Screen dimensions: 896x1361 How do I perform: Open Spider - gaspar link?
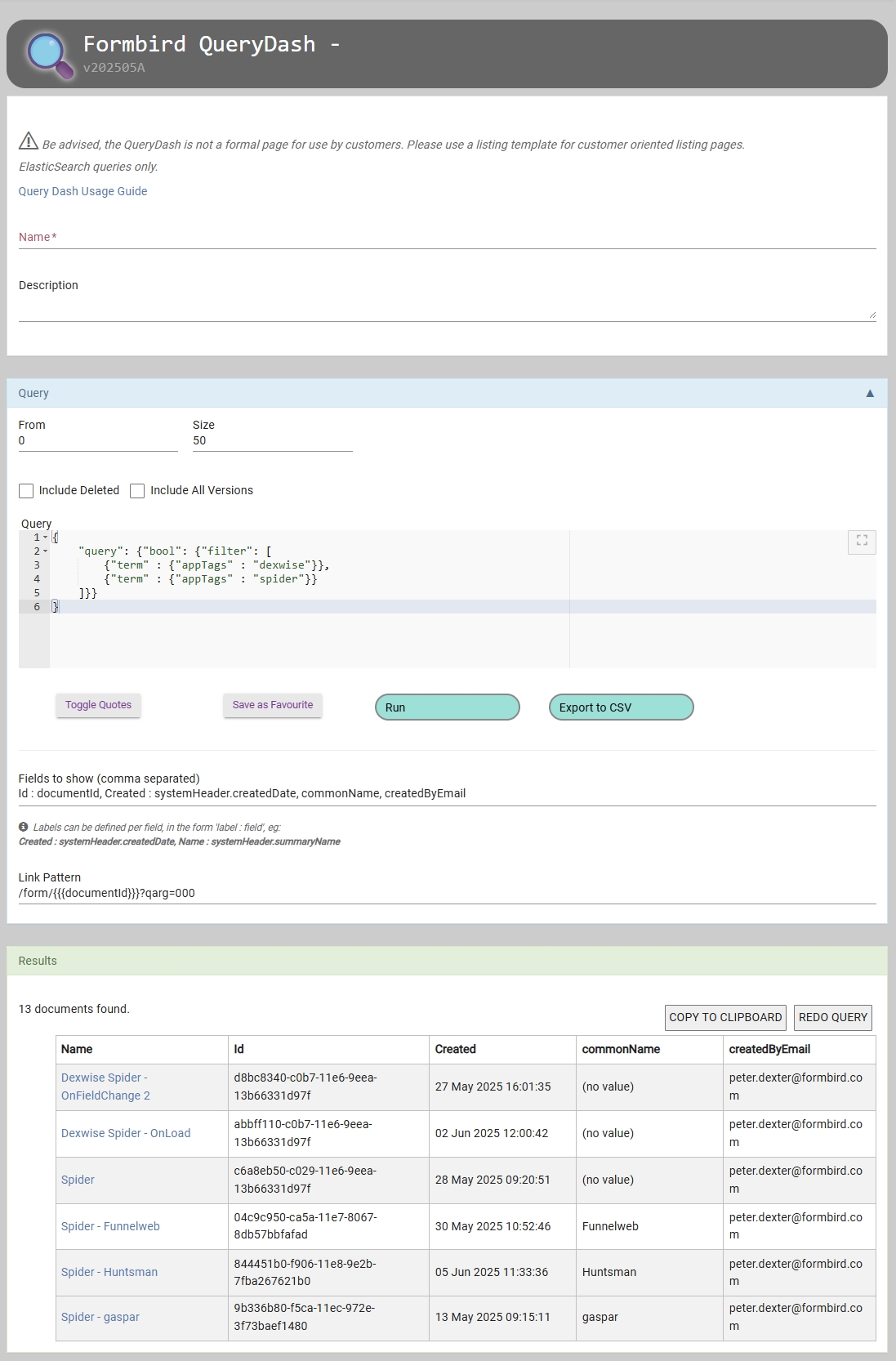click(x=100, y=1317)
